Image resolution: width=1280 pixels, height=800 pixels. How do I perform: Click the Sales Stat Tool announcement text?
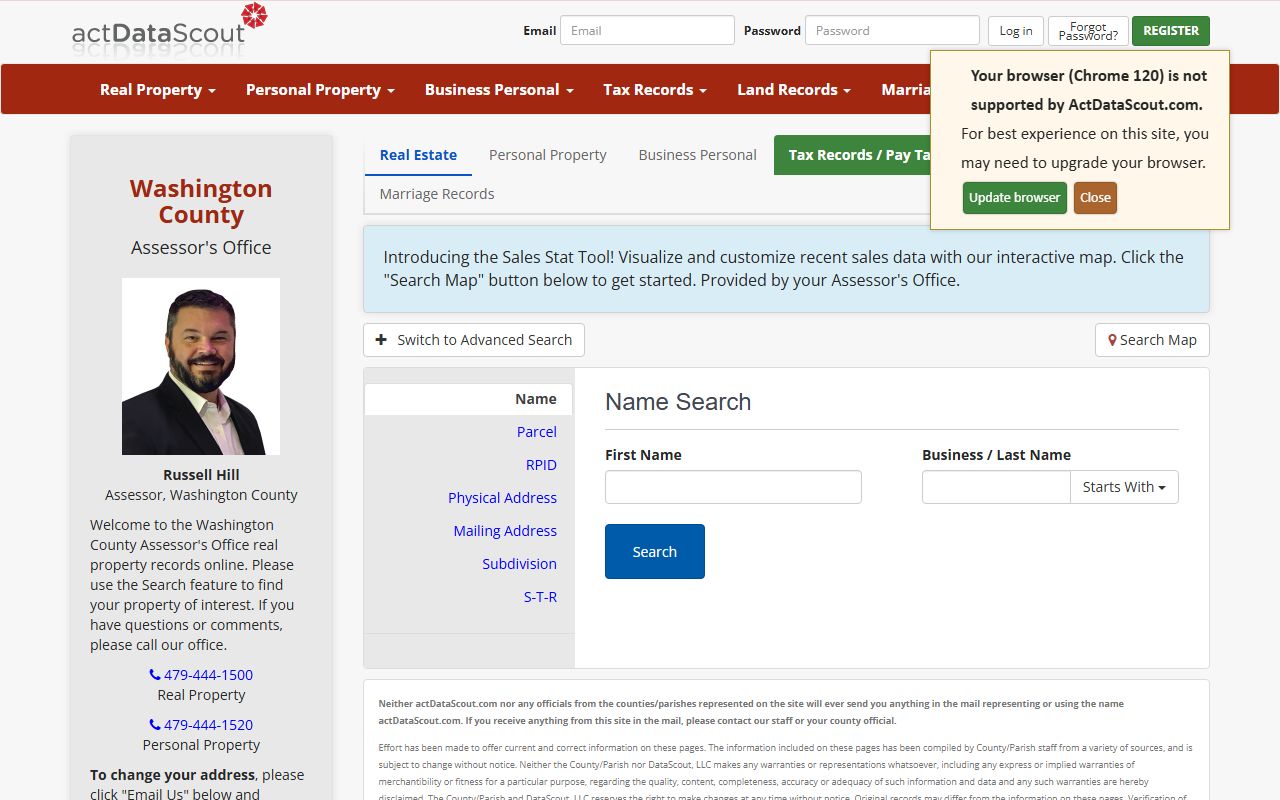783,268
